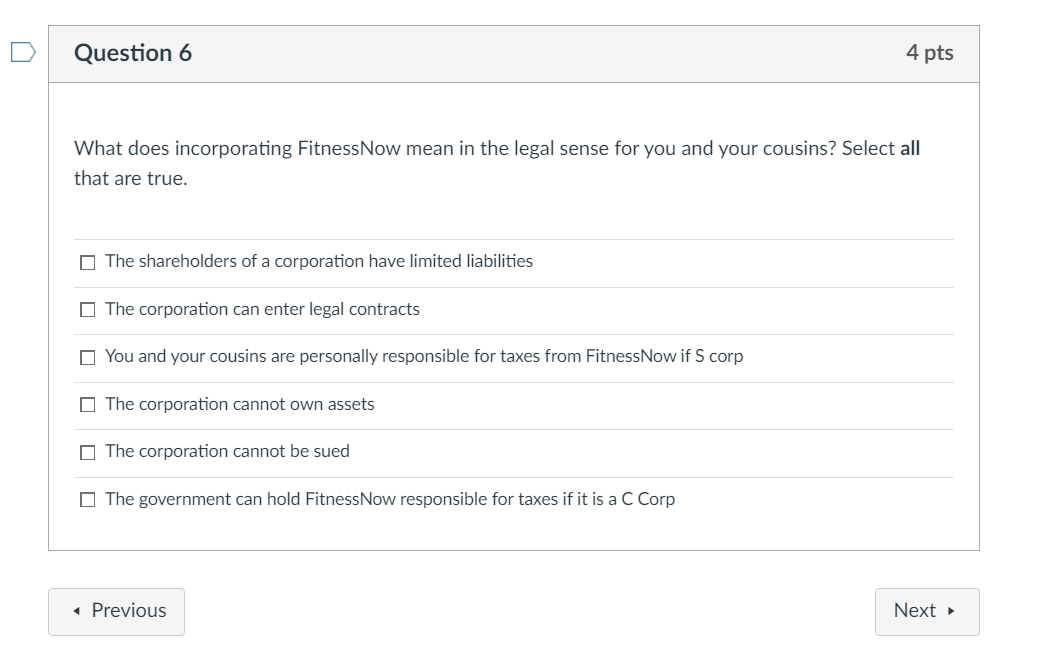Flag Question 6 with the bookmark icon
1040x653 pixels.
pos(22,53)
